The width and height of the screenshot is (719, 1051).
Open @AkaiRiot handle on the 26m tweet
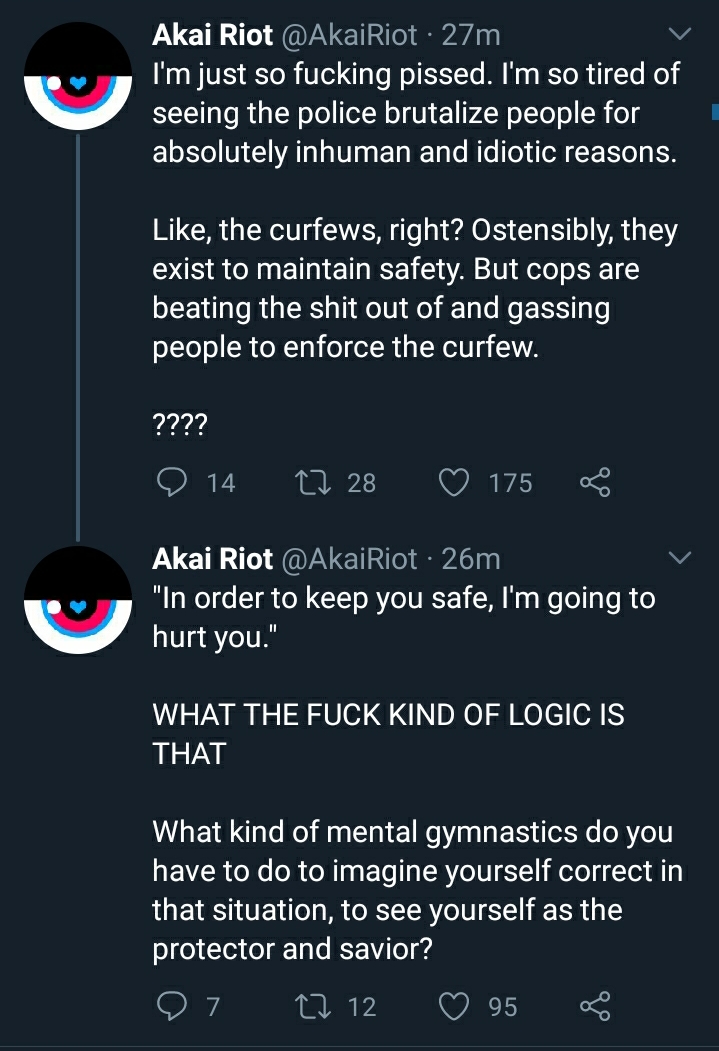click(x=349, y=559)
